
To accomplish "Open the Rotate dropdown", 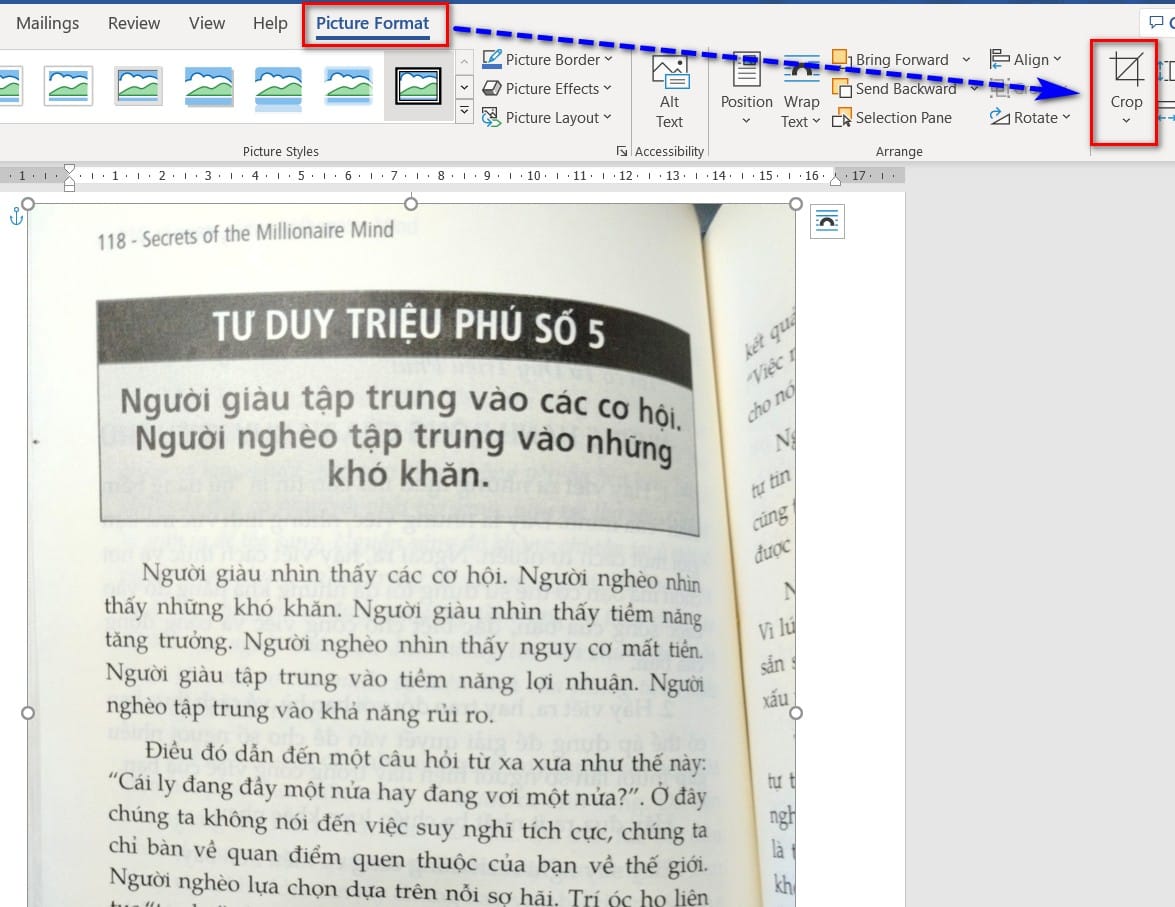I will pos(1030,118).
